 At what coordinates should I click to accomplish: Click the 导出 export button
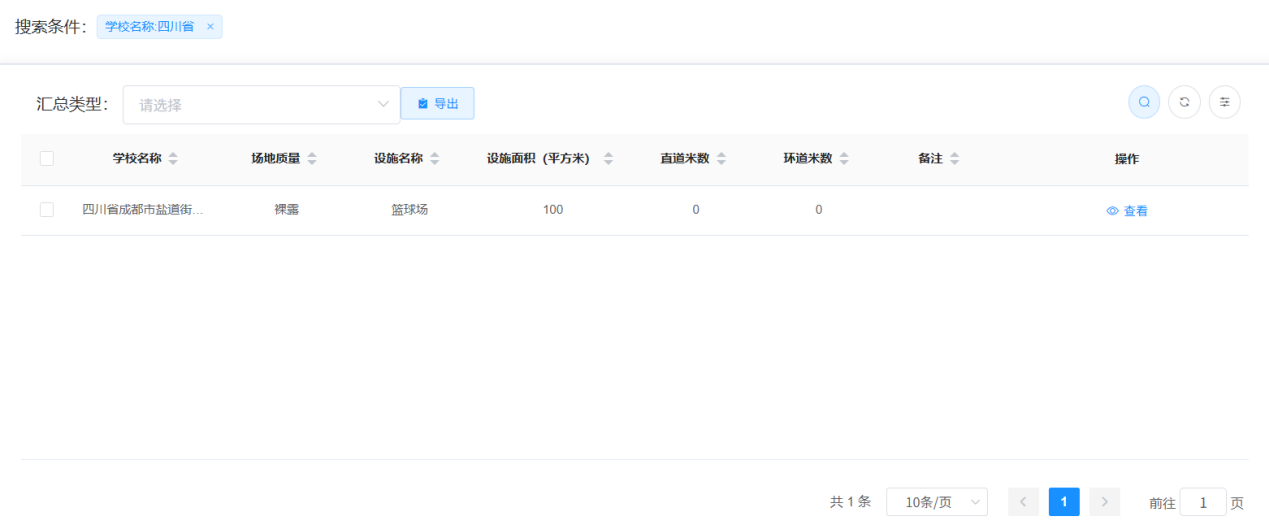click(437, 104)
